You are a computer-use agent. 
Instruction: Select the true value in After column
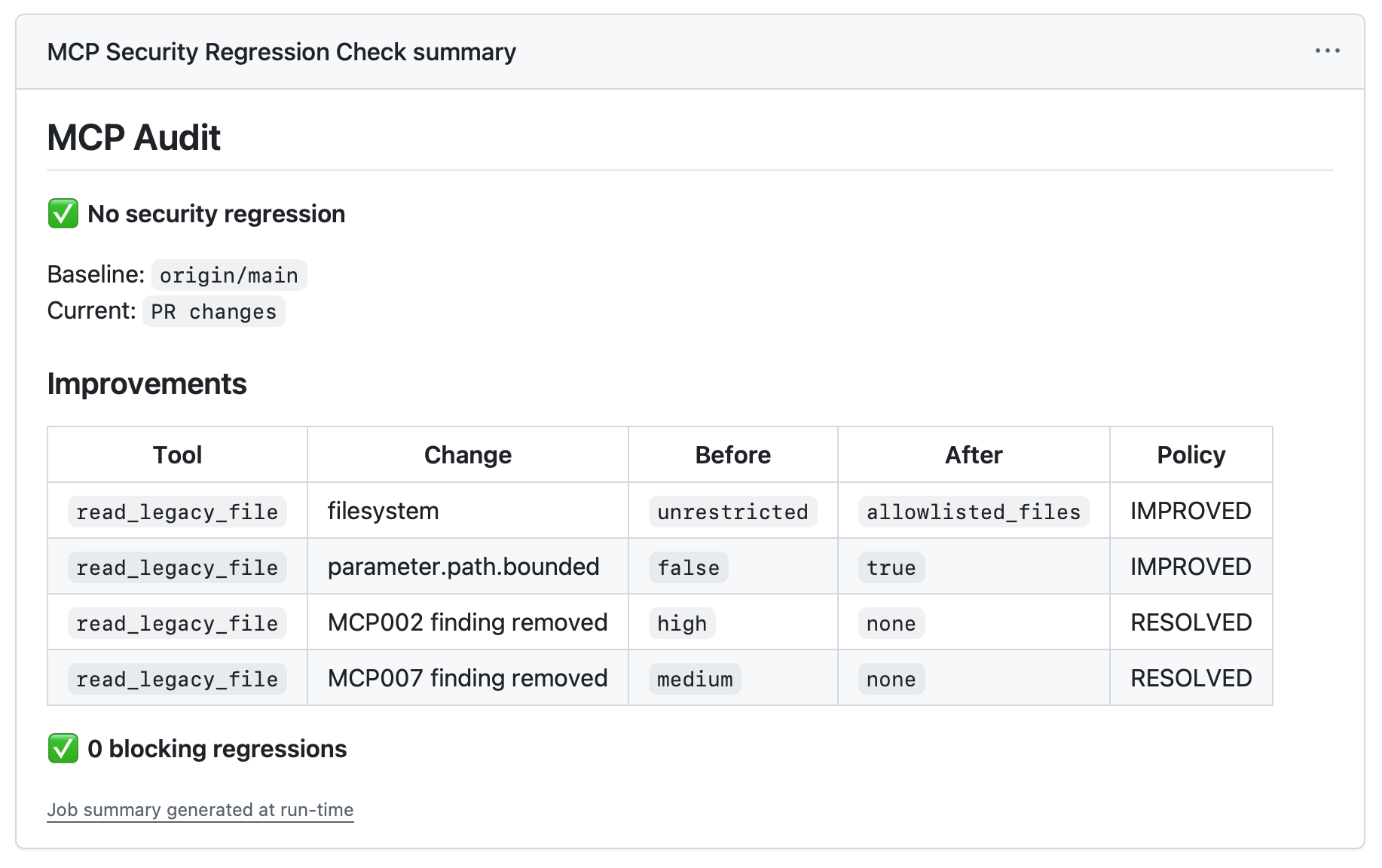(x=891, y=567)
